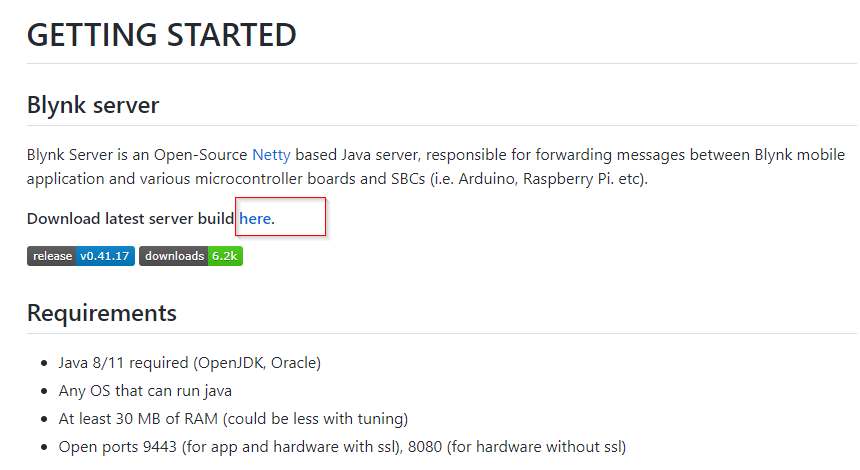Click the 6.2k download count badge
The height and width of the screenshot is (470, 860).
coord(224,256)
